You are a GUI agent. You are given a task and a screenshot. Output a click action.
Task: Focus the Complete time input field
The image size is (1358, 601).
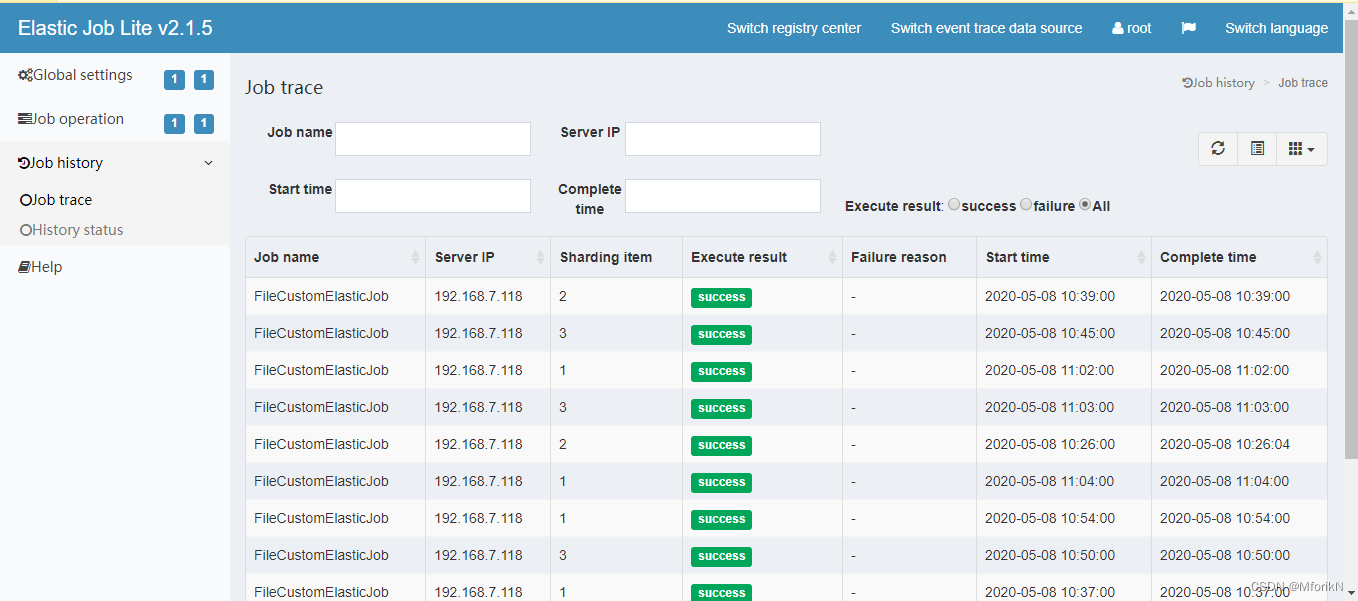(x=723, y=196)
